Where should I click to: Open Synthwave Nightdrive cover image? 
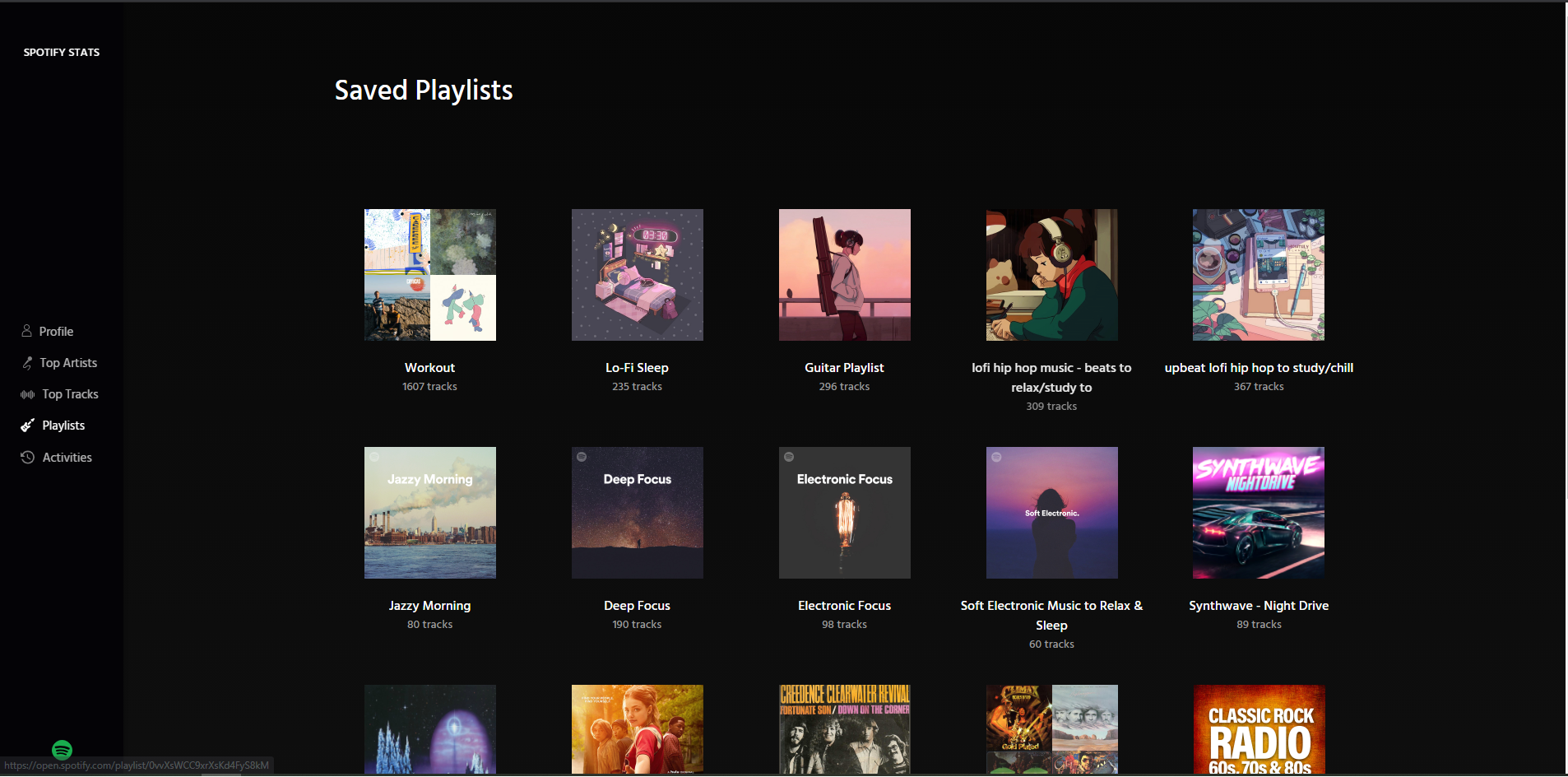click(1259, 513)
